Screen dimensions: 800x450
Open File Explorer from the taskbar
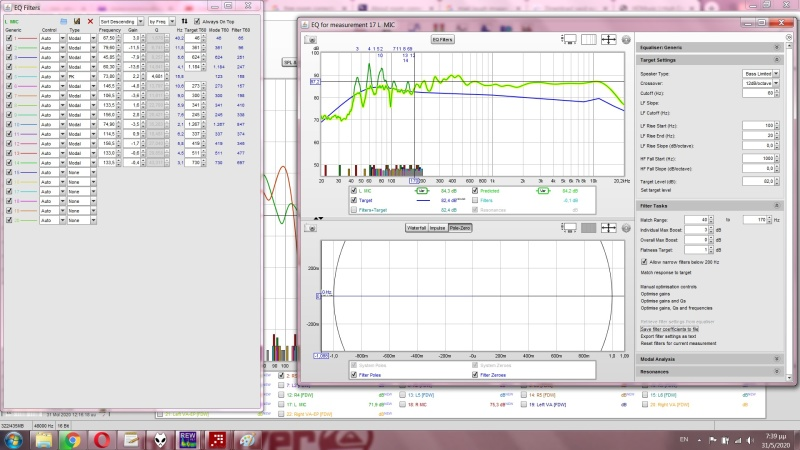point(44,440)
